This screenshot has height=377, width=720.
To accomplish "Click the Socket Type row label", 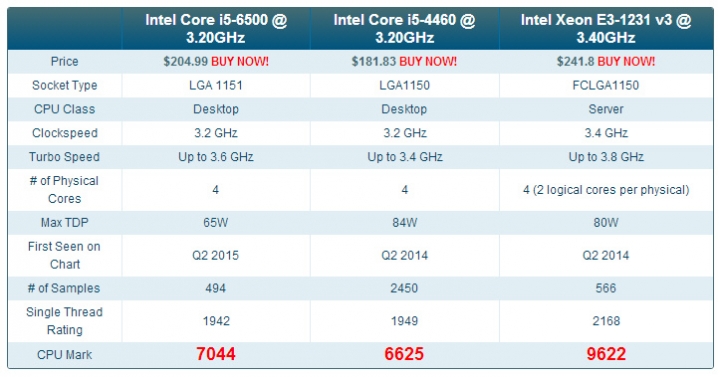I will [x=64, y=85].
